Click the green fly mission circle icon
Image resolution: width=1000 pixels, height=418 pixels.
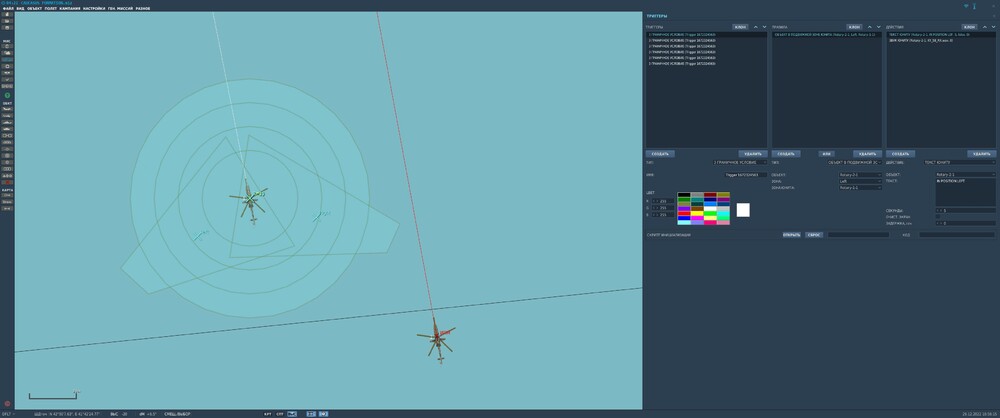point(7,95)
